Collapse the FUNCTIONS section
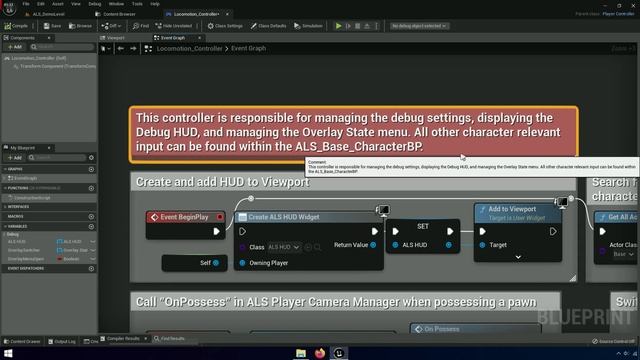The width and height of the screenshot is (640, 360). click(5, 188)
